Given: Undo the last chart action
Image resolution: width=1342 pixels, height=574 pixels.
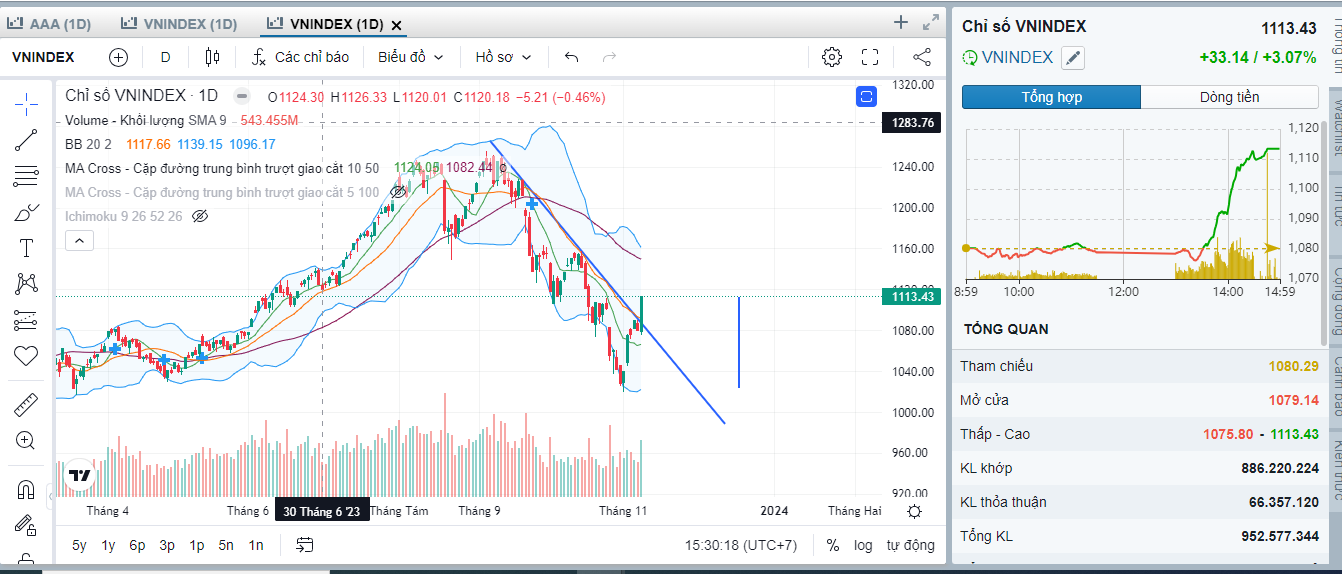Looking at the screenshot, I should pos(572,57).
